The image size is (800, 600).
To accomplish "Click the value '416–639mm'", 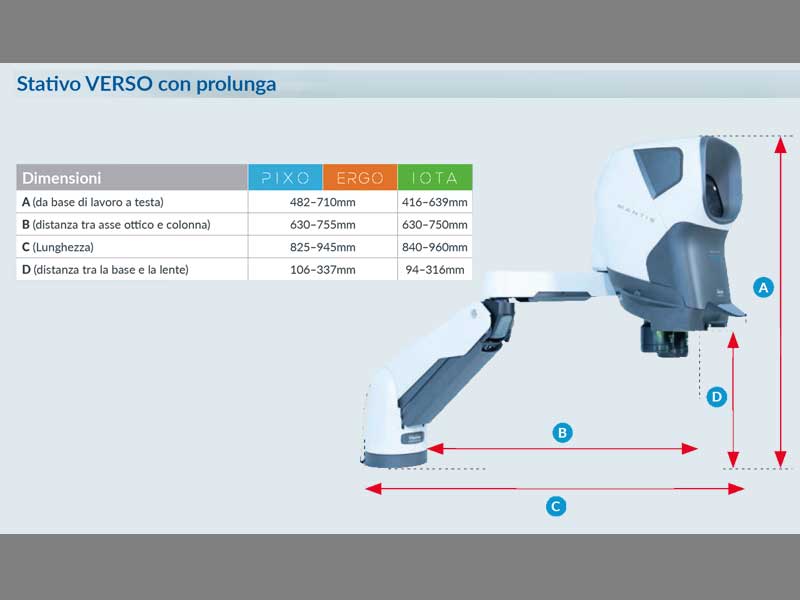I will click(435, 202).
